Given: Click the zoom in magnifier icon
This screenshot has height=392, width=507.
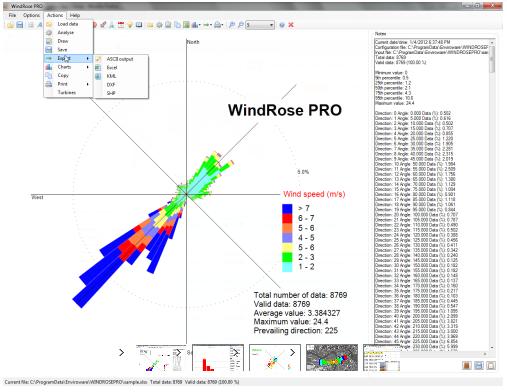Looking at the screenshot, I should 232,25.
